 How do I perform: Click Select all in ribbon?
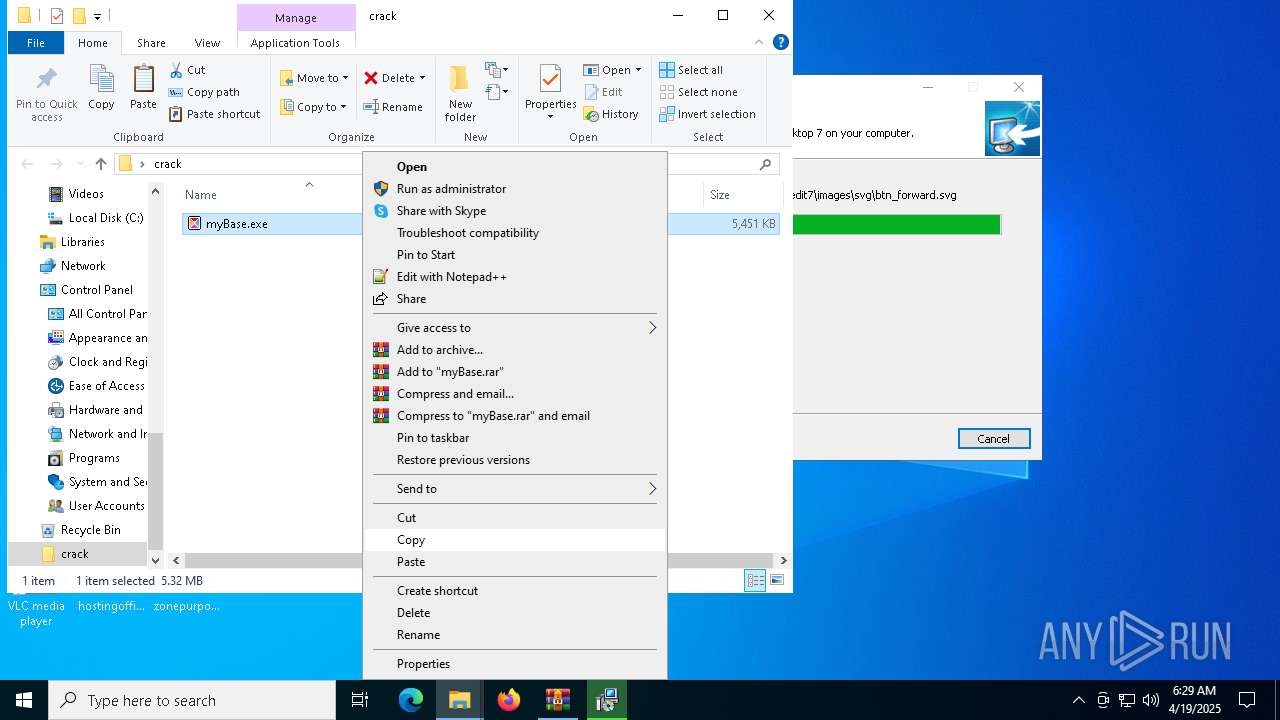click(x=691, y=70)
